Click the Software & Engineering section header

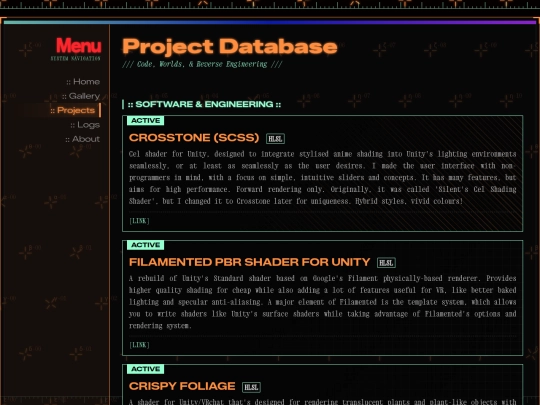click(x=204, y=104)
